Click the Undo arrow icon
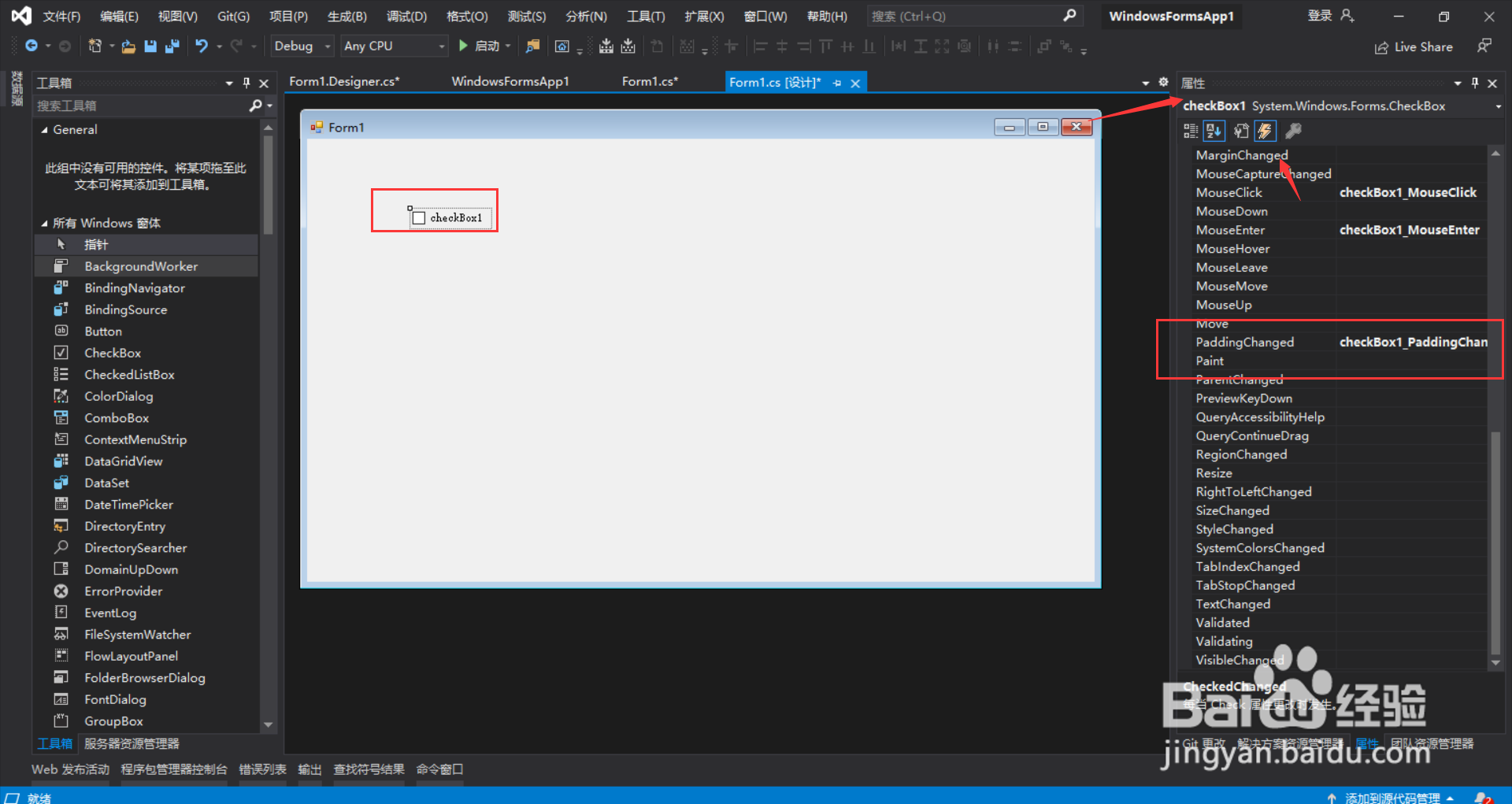 202,46
